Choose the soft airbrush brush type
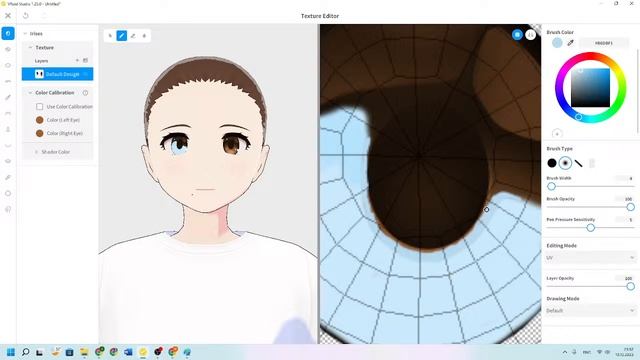Viewport: 640px width, 360px height. 565,163
